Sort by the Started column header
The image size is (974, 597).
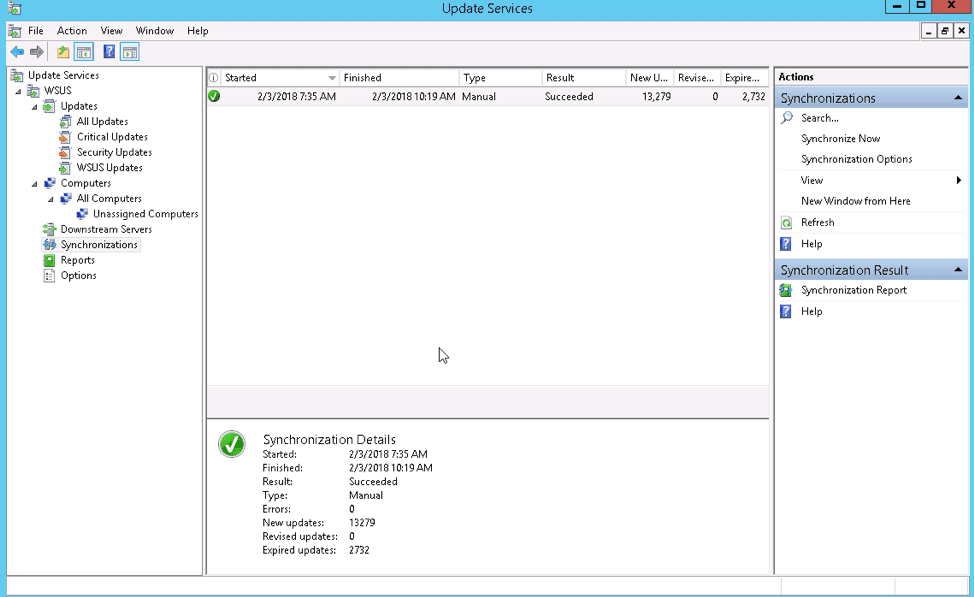point(272,78)
